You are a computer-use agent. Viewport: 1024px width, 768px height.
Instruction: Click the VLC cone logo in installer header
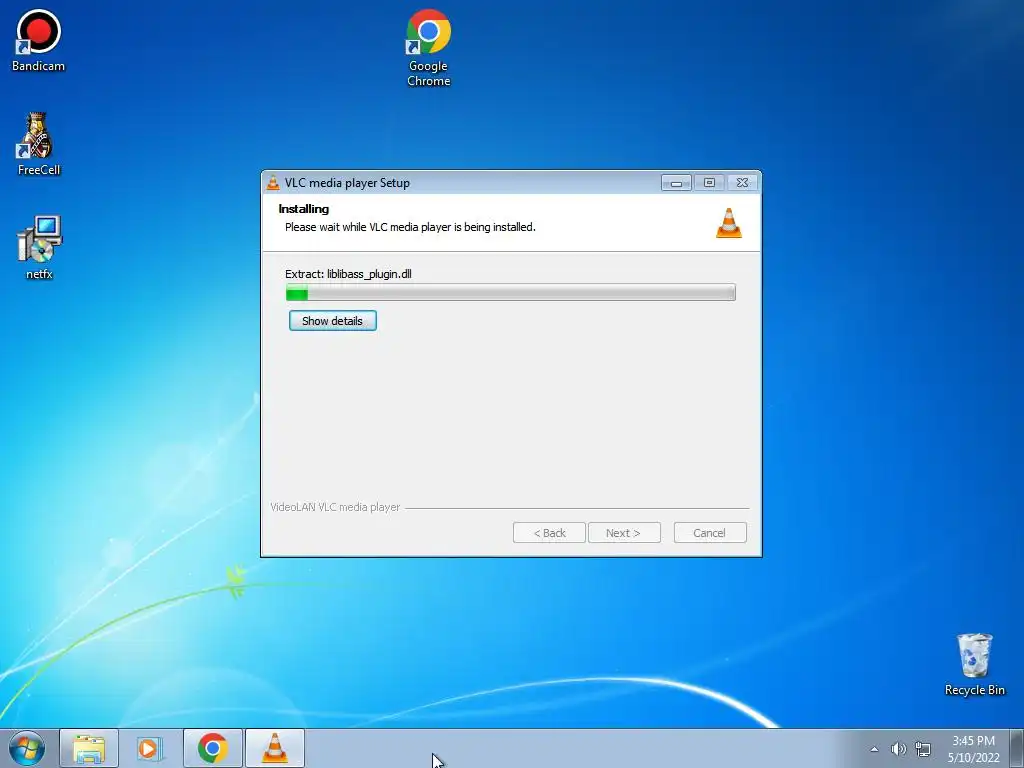click(x=729, y=223)
